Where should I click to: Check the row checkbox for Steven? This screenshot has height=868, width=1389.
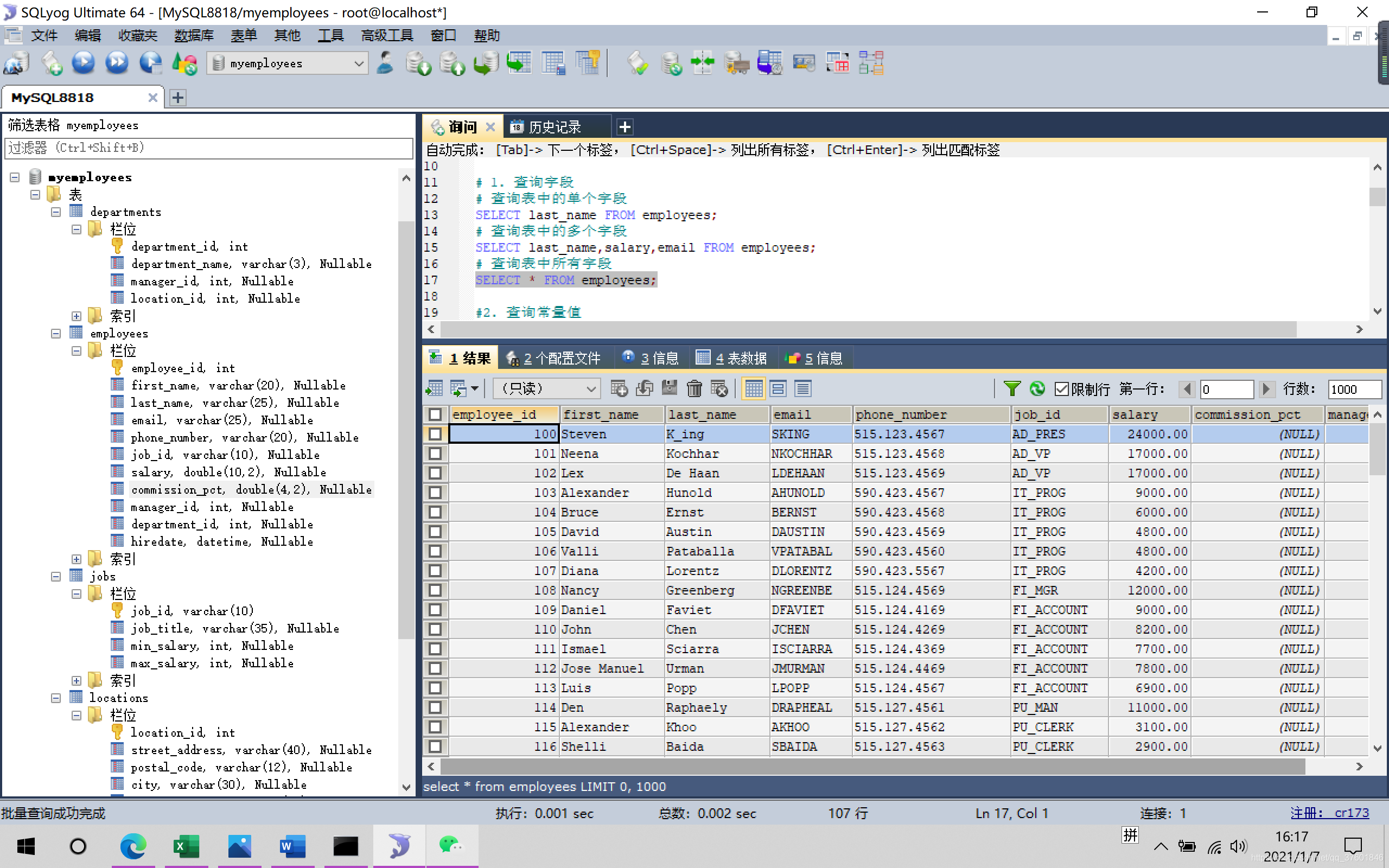pyautogui.click(x=435, y=434)
